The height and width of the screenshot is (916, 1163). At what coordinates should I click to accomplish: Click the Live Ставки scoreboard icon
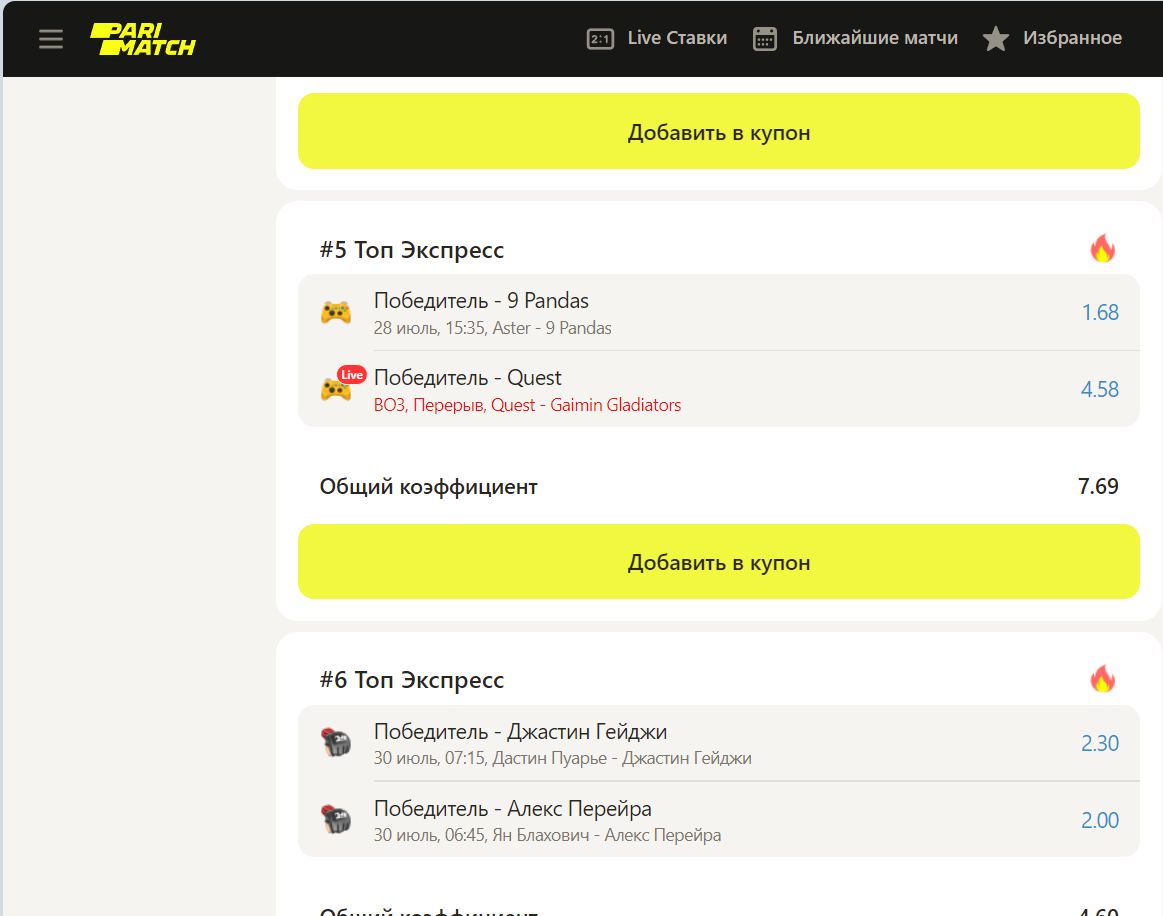600,39
